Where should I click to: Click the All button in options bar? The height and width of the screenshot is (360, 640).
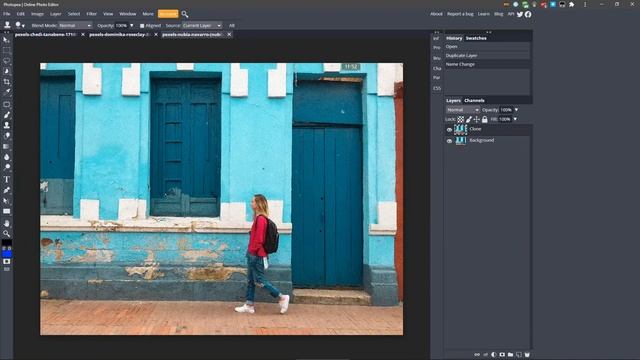(232, 25)
